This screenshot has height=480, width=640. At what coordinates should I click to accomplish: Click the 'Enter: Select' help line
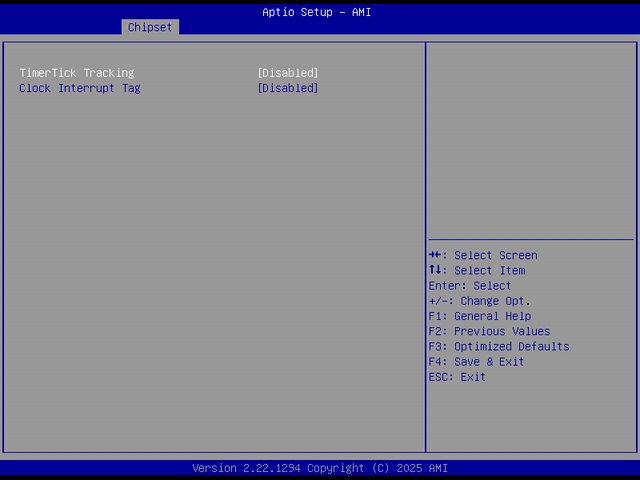tap(470, 286)
